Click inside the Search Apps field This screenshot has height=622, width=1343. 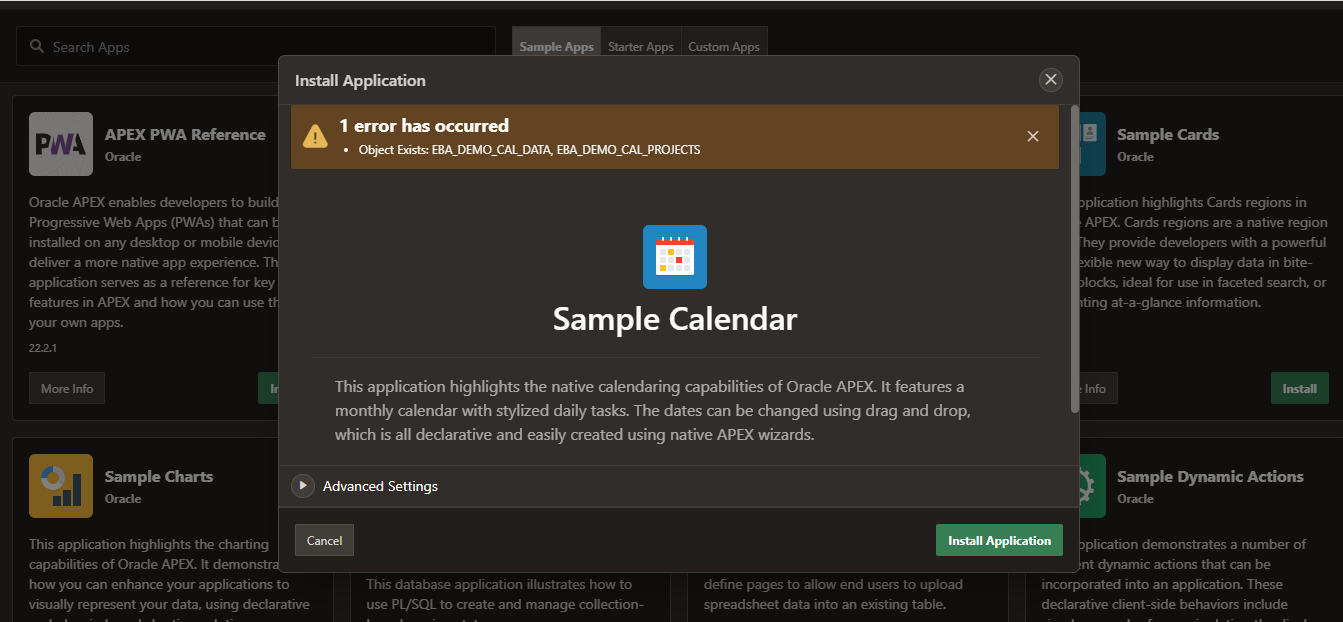tap(250, 46)
